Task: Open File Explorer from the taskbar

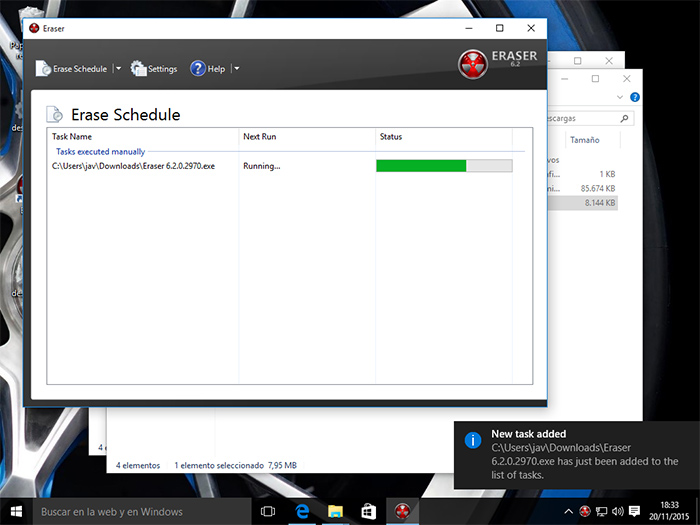Action: pyautogui.click(x=335, y=511)
